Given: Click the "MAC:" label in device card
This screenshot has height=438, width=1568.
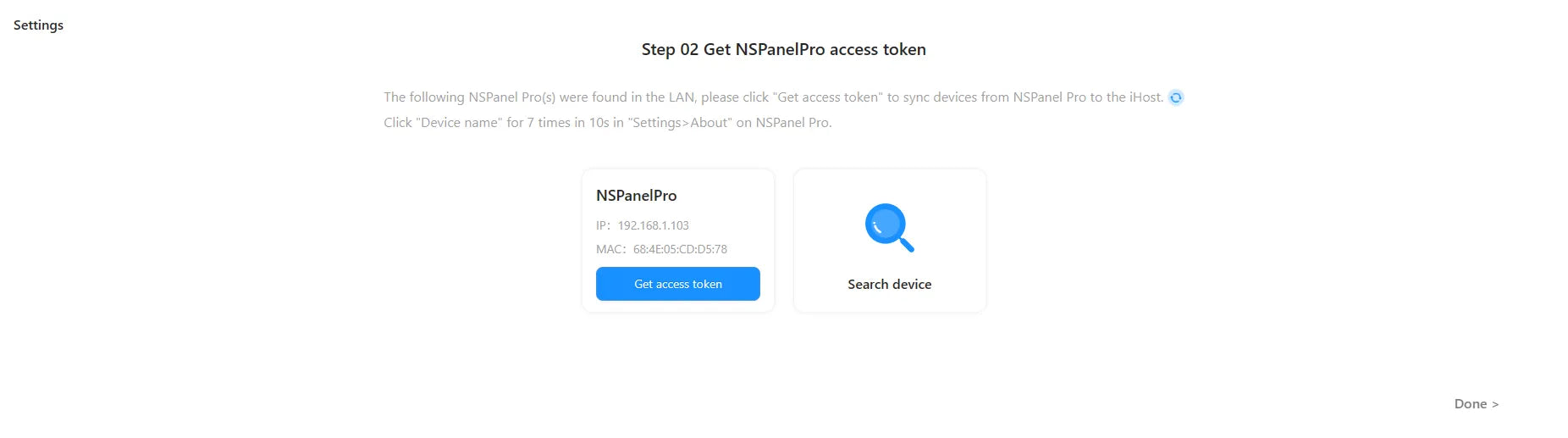Looking at the screenshot, I should click(610, 249).
